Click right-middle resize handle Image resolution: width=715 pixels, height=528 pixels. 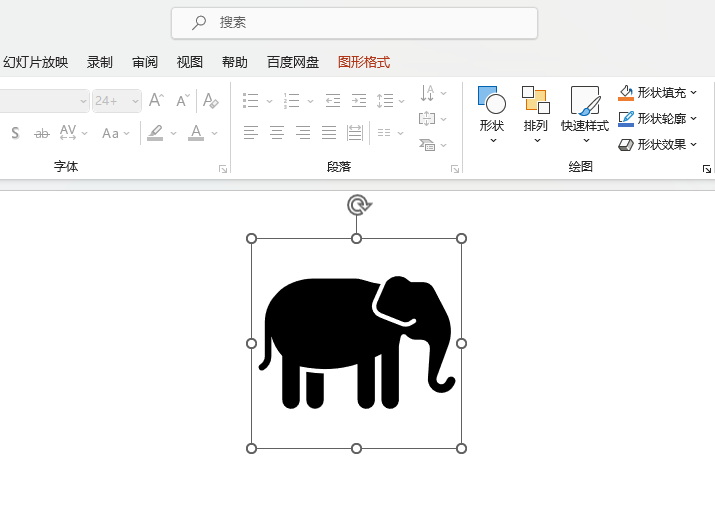pos(461,343)
